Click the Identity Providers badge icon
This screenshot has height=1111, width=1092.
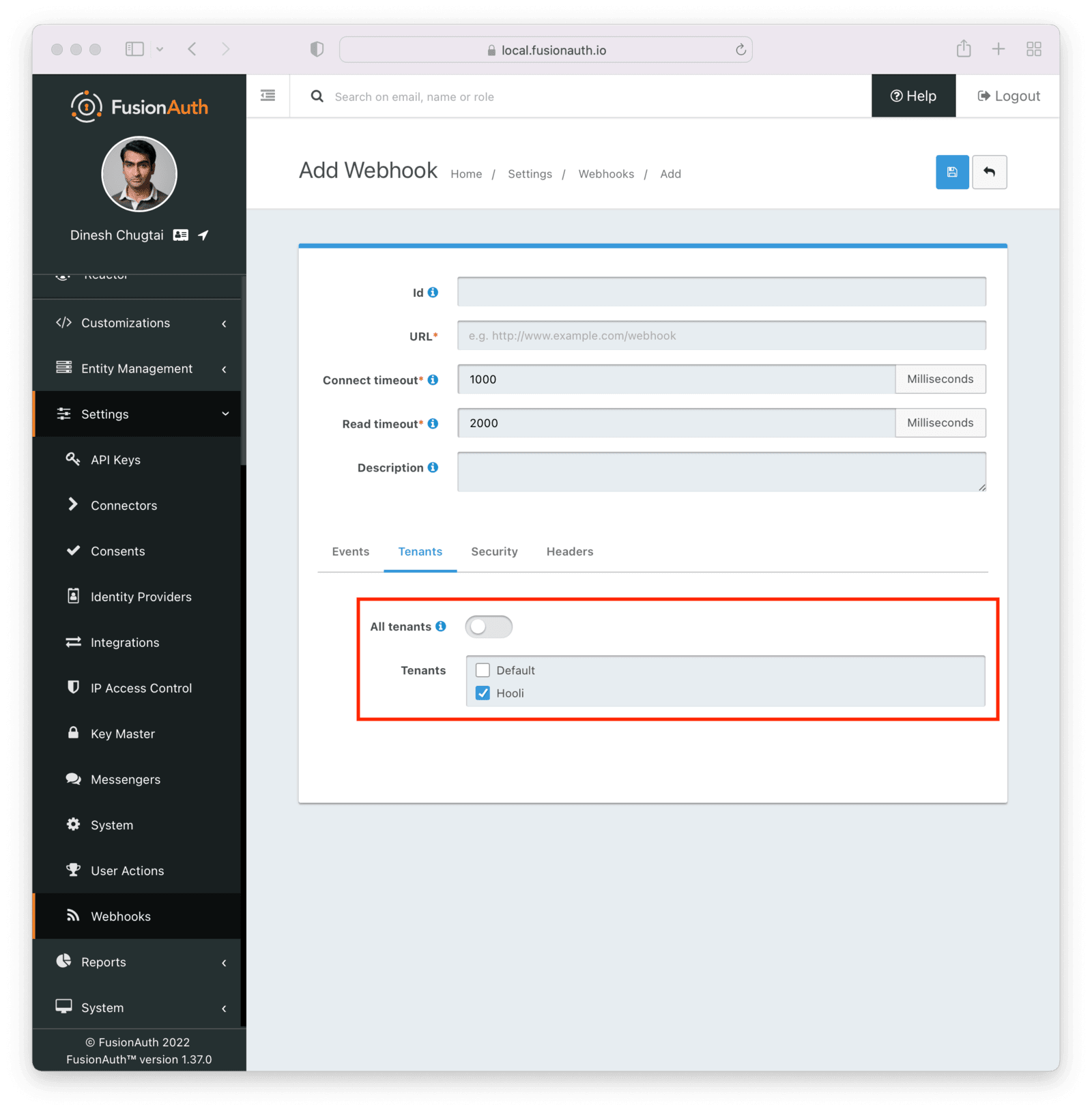[73, 596]
